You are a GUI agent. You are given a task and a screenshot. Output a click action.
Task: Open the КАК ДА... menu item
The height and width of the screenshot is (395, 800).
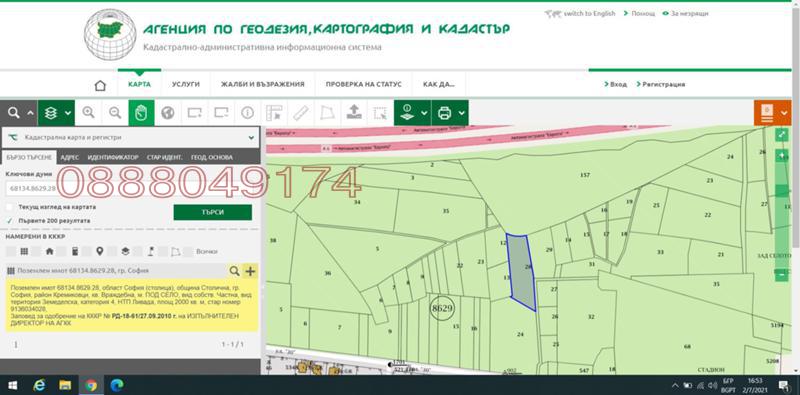(439, 84)
